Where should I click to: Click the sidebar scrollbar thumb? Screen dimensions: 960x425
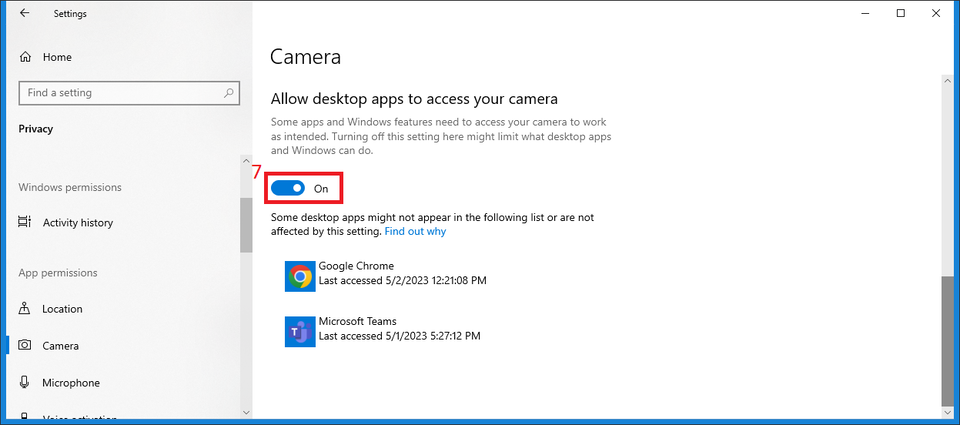246,225
